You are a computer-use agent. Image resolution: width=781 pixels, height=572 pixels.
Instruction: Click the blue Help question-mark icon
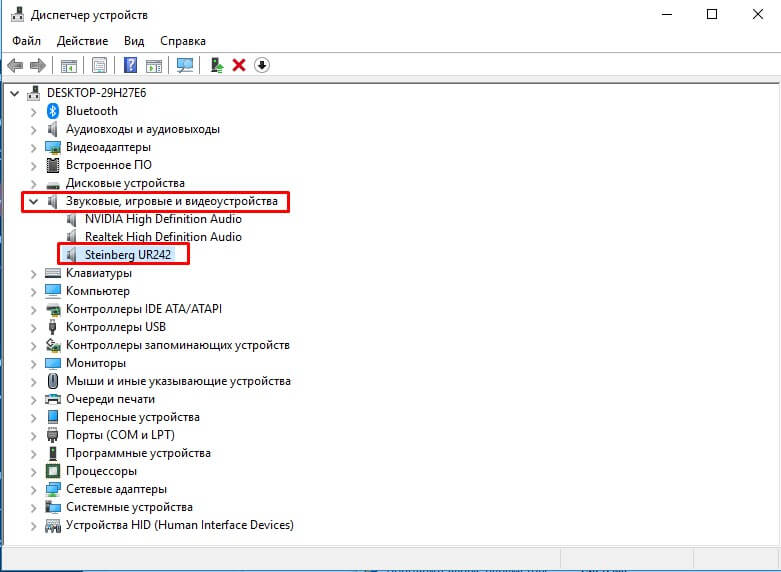(x=130, y=65)
